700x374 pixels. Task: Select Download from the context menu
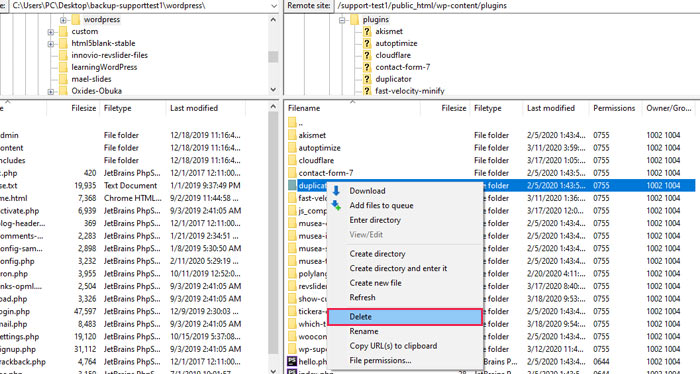(x=405, y=191)
